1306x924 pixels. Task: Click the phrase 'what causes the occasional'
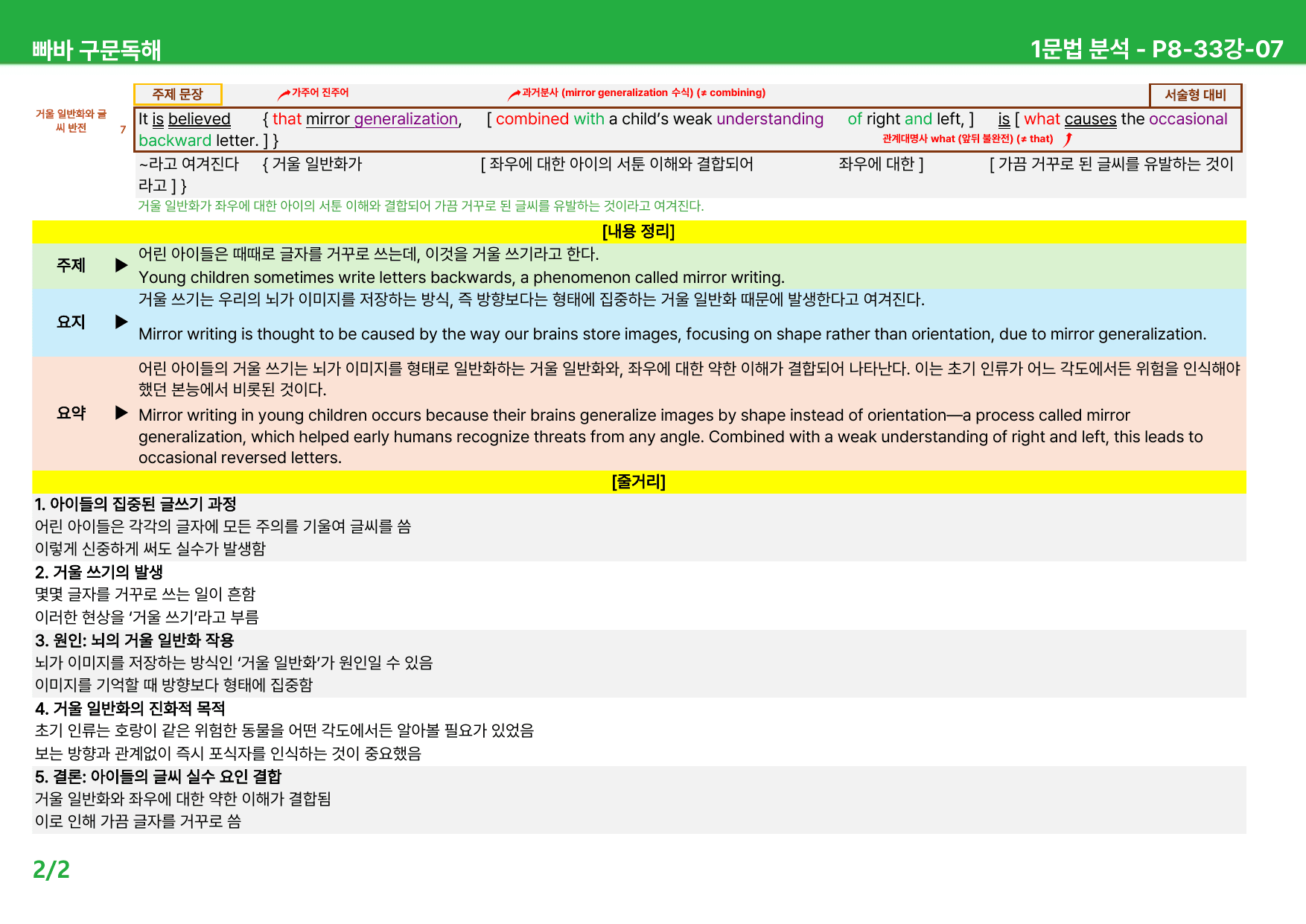1125,119
